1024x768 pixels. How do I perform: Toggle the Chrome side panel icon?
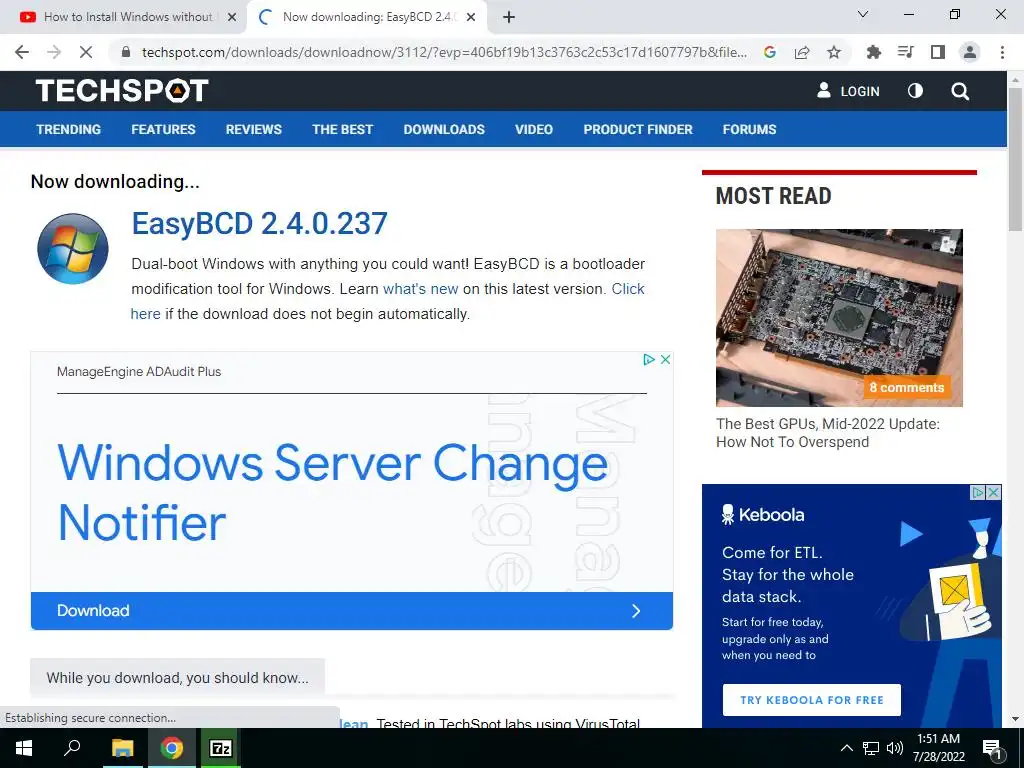[x=938, y=52]
